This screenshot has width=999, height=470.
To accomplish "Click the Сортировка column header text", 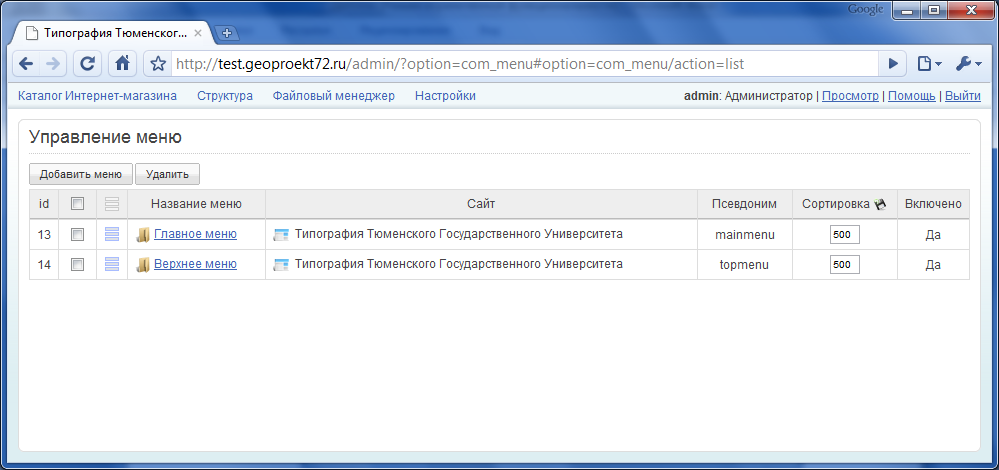I will coord(836,204).
